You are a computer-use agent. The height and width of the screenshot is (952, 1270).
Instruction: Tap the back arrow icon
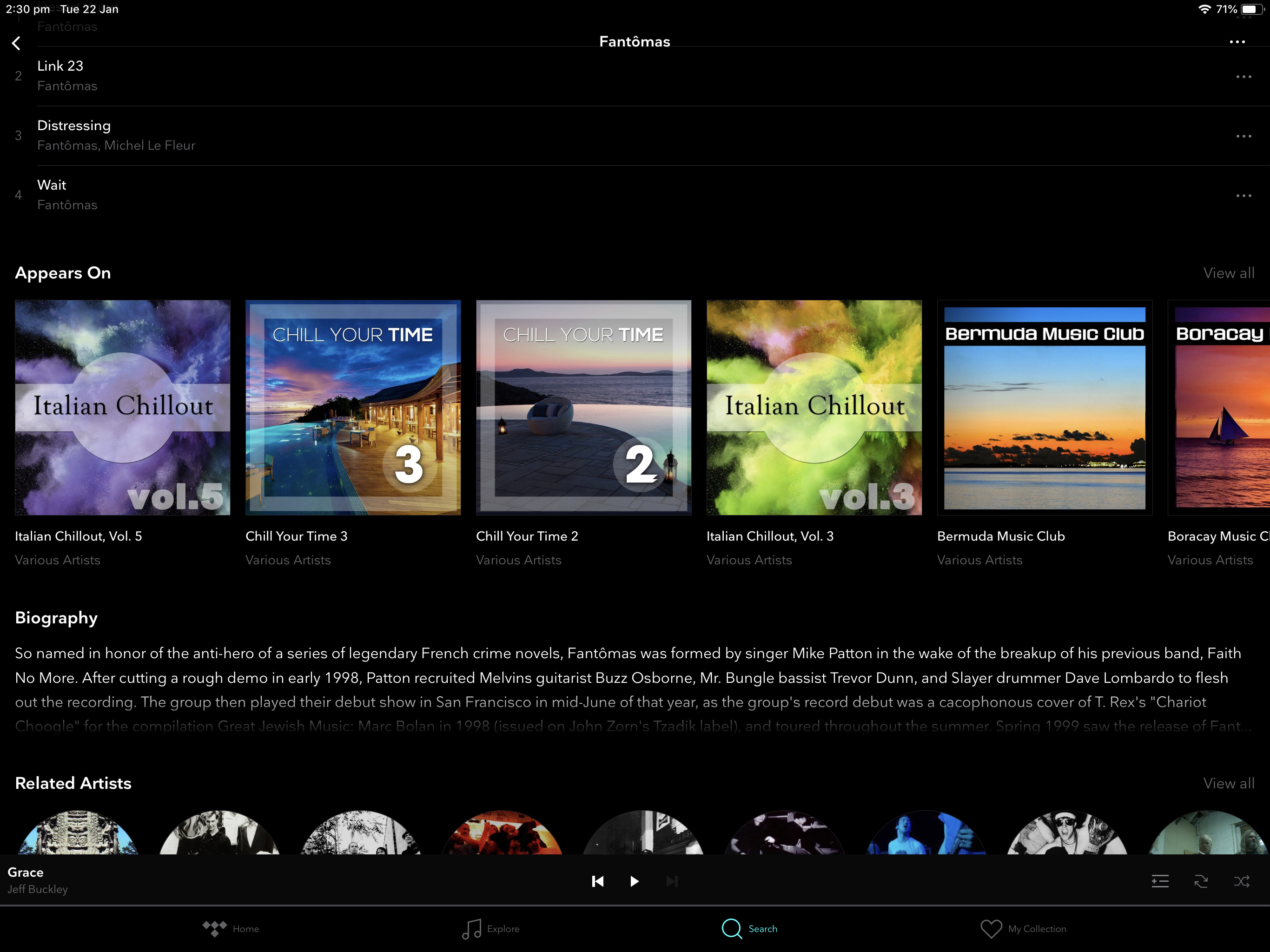pyautogui.click(x=16, y=43)
